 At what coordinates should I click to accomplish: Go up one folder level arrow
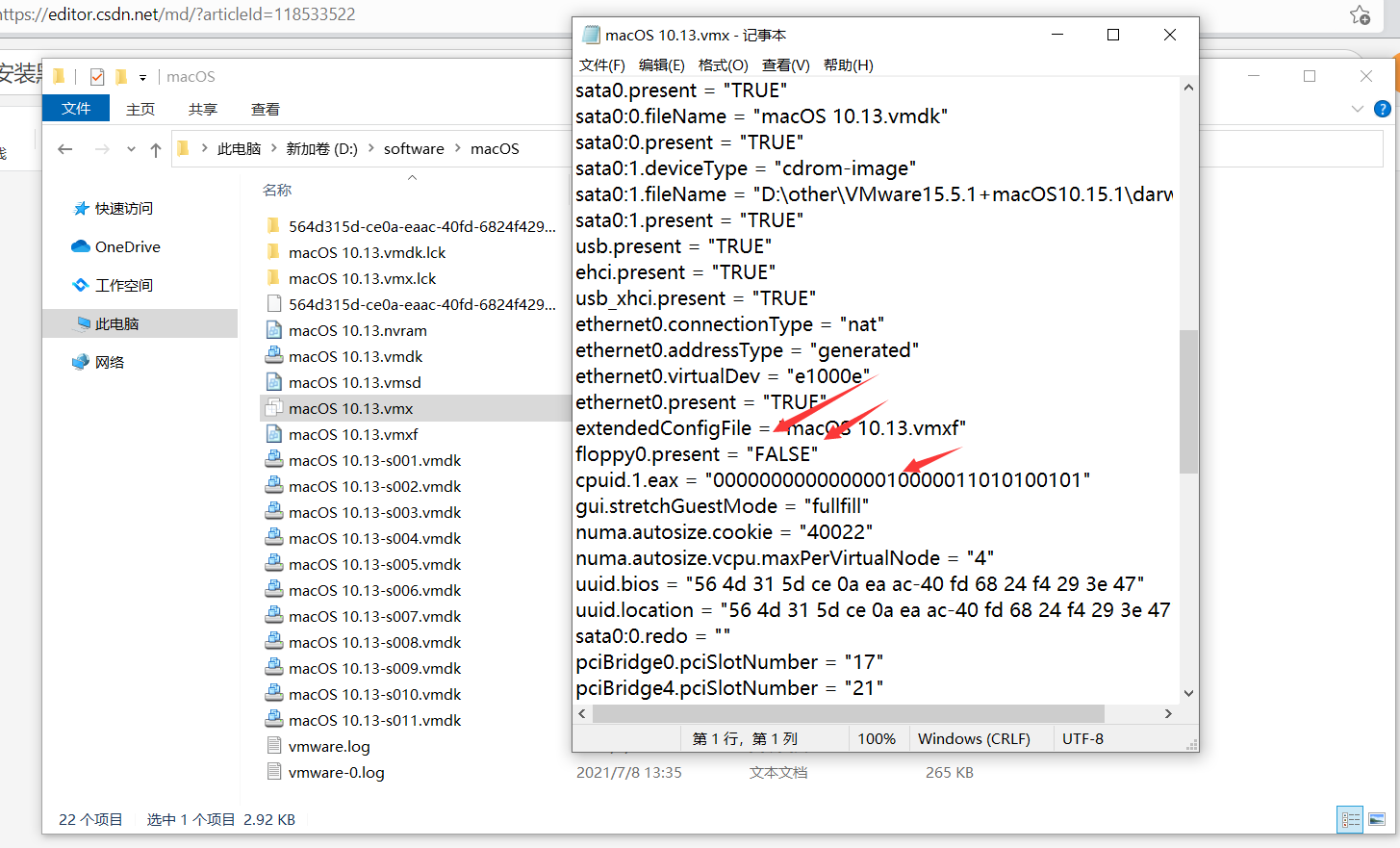click(x=156, y=149)
